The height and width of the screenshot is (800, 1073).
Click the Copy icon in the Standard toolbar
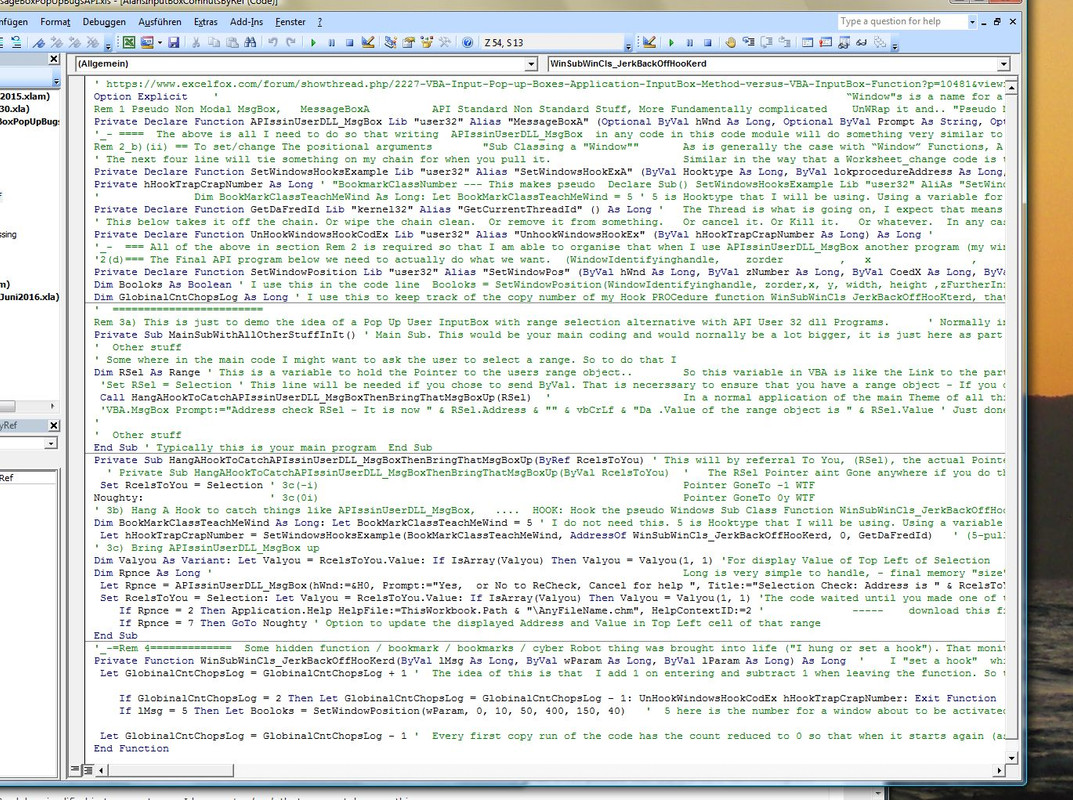coord(214,42)
